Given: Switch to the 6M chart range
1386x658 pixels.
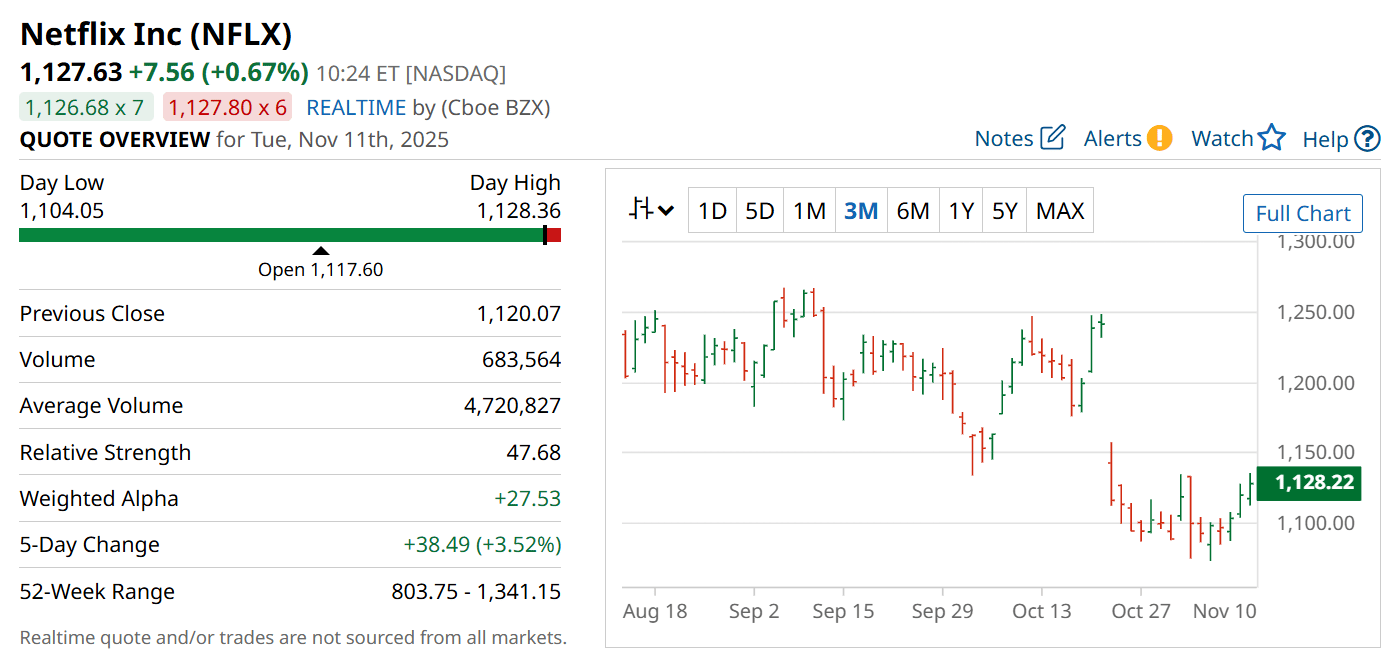Looking at the screenshot, I should 912,211.
